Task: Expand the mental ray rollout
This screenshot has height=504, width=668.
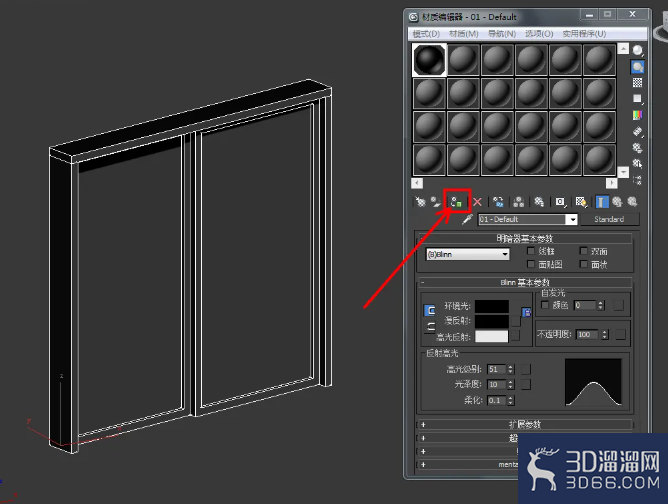Action: pos(467,465)
